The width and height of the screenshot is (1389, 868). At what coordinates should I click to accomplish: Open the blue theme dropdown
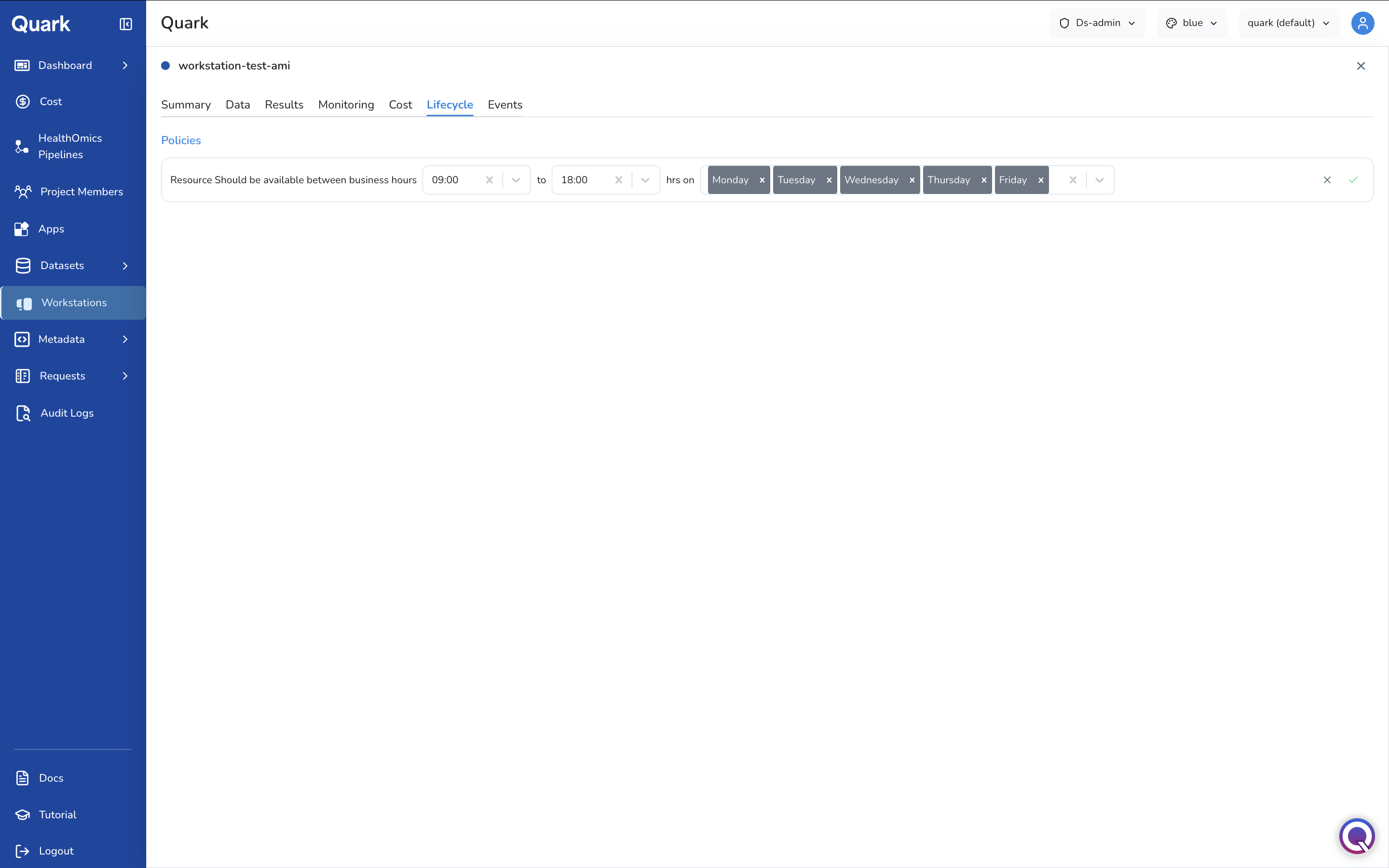(1192, 23)
